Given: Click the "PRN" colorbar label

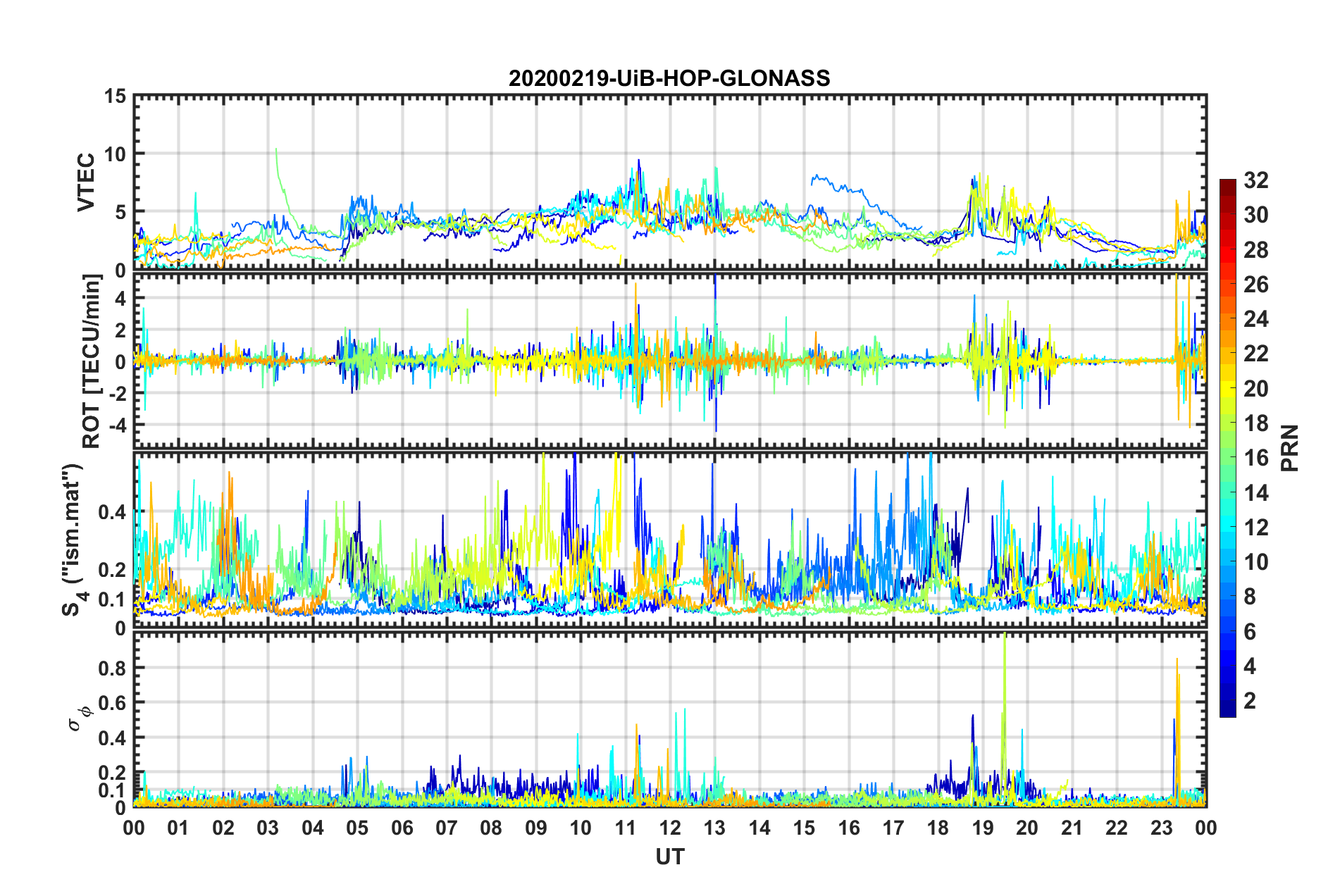Looking at the screenshot, I should click(1290, 448).
